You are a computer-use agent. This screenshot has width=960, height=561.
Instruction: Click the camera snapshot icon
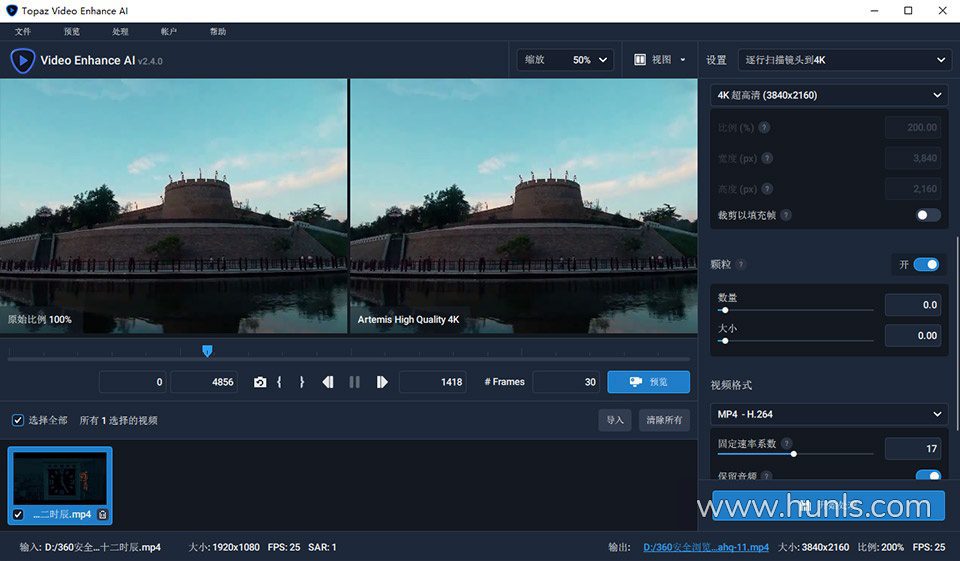pyautogui.click(x=260, y=382)
